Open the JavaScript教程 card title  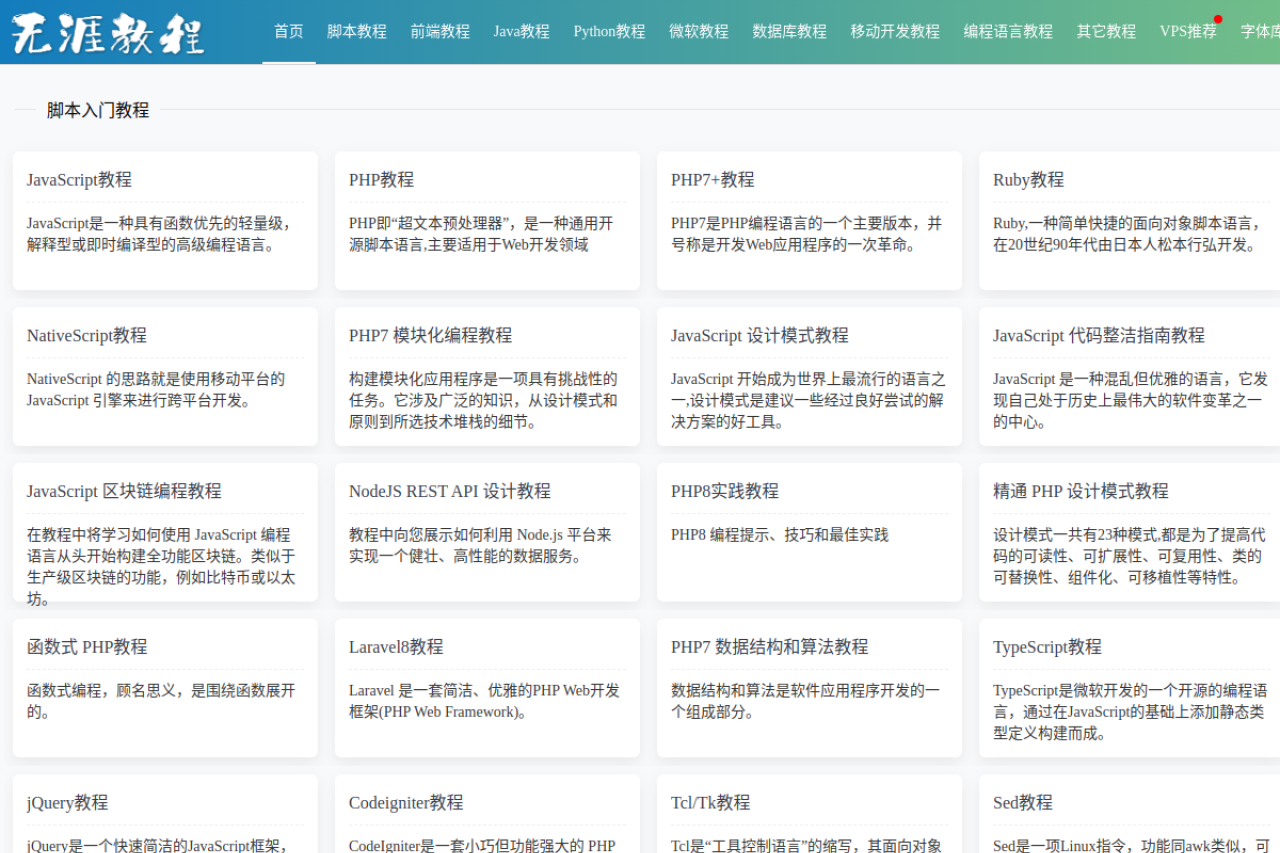(79, 180)
